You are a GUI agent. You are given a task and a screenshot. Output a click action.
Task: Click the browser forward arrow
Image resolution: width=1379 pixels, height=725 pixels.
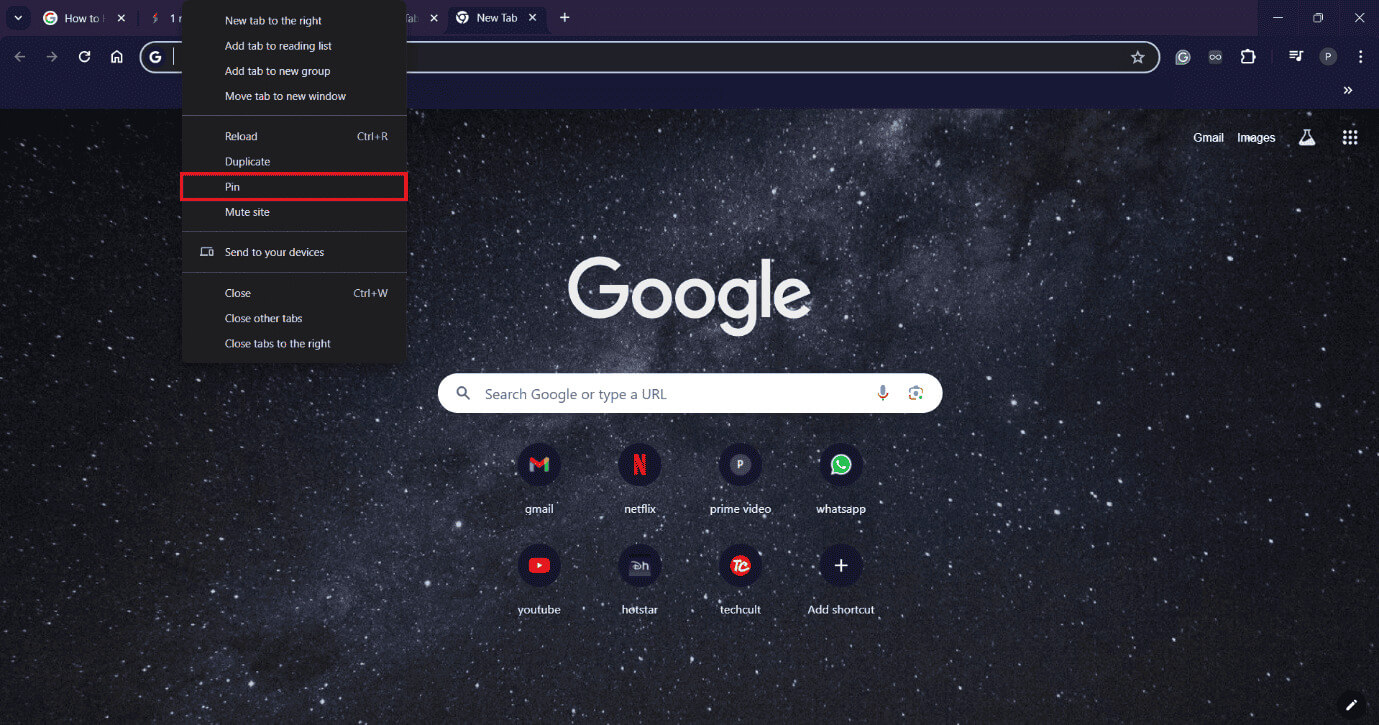[x=52, y=57]
